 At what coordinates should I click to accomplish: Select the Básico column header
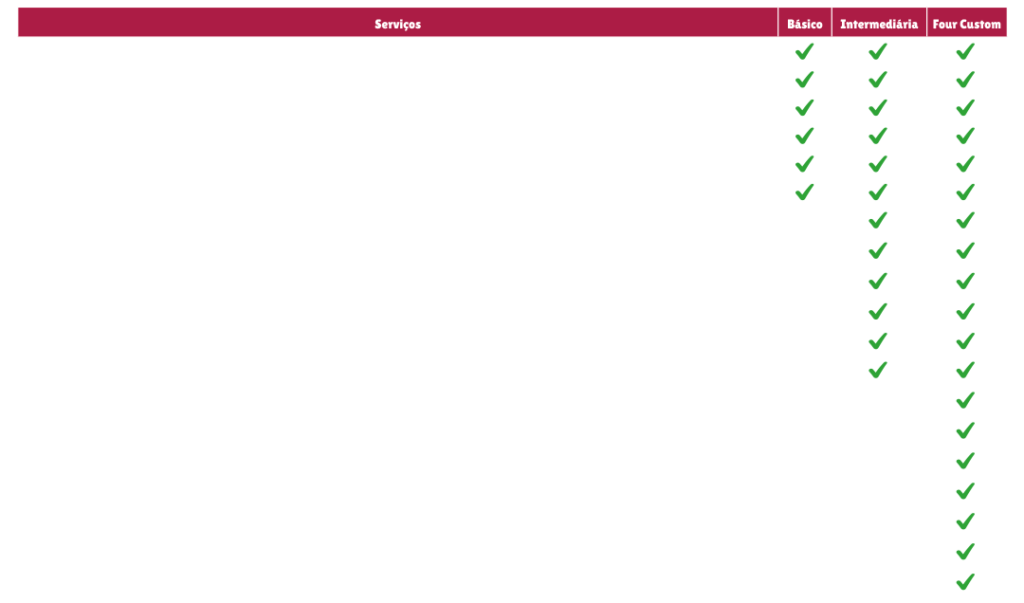pyautogui.click(x=804, y=23)
